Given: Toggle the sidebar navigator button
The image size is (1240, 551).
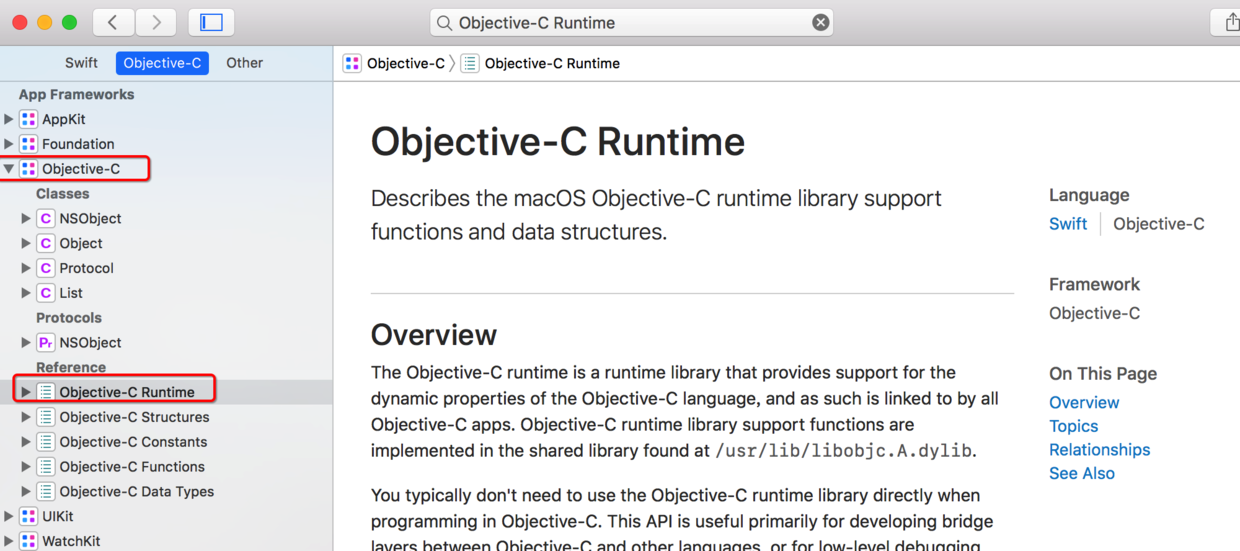Looking at the screenshot, I should [x=211, y=22].
